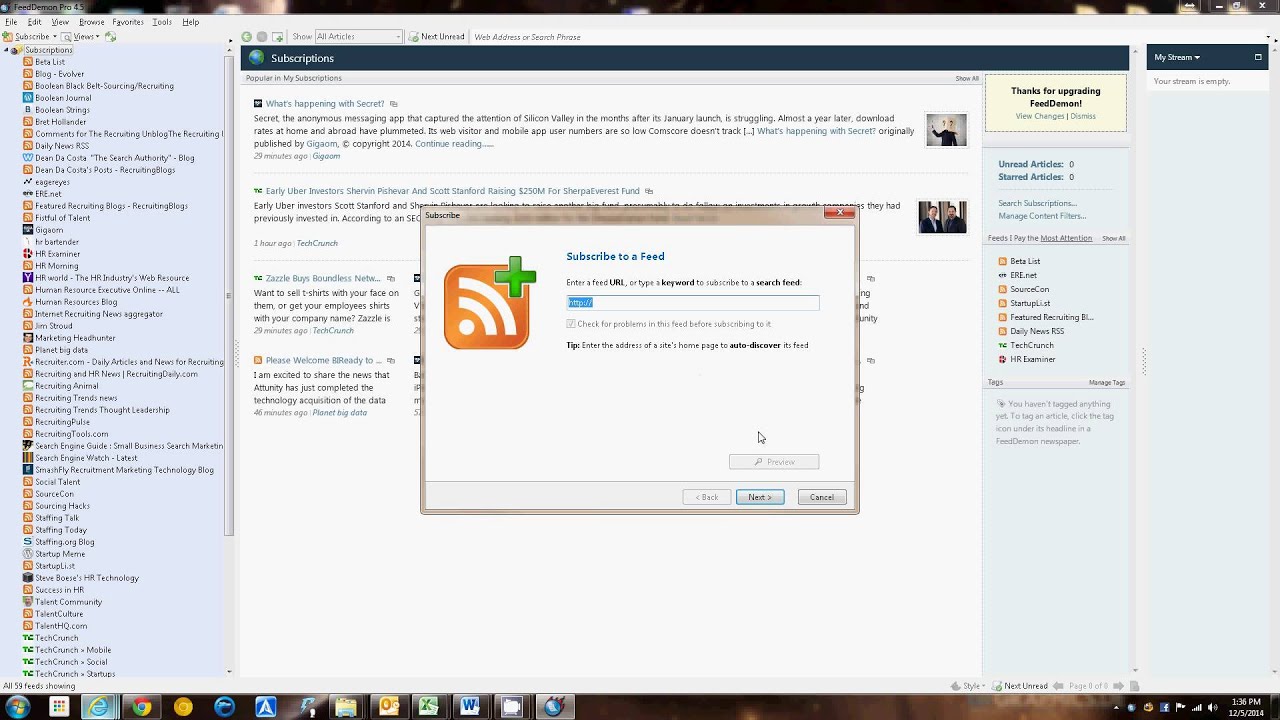Click the RSS icon next to Beta List in the sidebar tree
Image resolution: width=1280 pixels, height=720 pixels.
[28, 62]
